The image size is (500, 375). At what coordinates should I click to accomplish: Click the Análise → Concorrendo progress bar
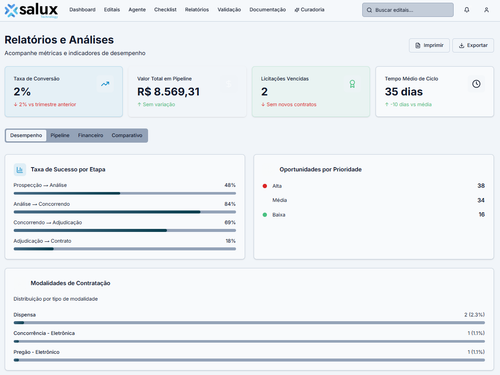[x=125, y=212]
